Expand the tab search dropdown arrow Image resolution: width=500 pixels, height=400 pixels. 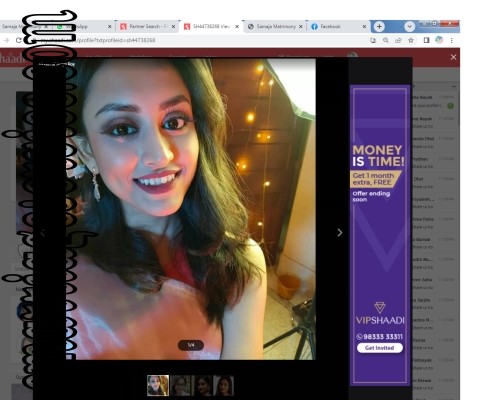pyautogui.click(x=409, y=26)
